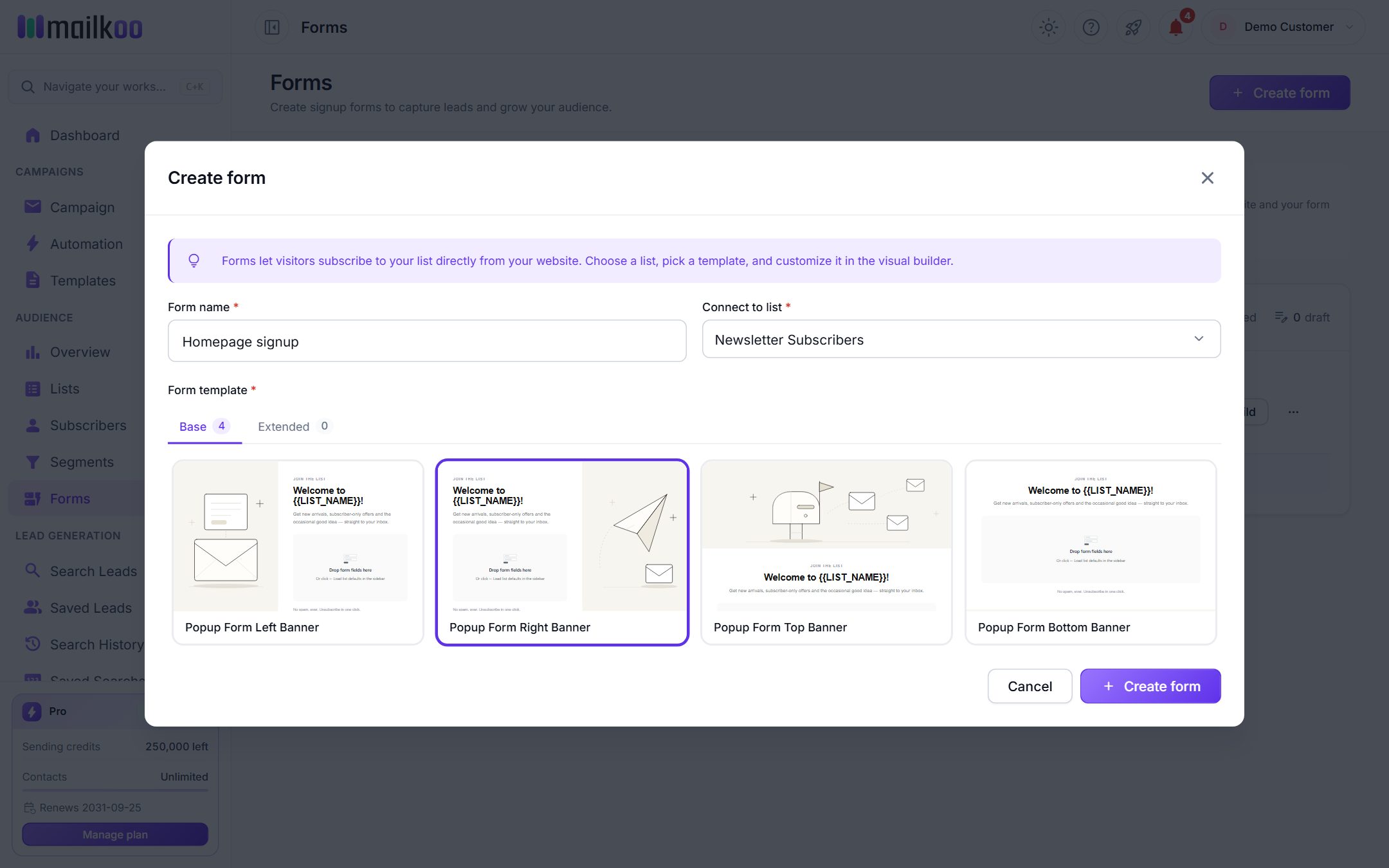1389x868 pixels.
Task: Click the Saved Leads people icon
Action: pyautogui.click(x=33, y=607)
